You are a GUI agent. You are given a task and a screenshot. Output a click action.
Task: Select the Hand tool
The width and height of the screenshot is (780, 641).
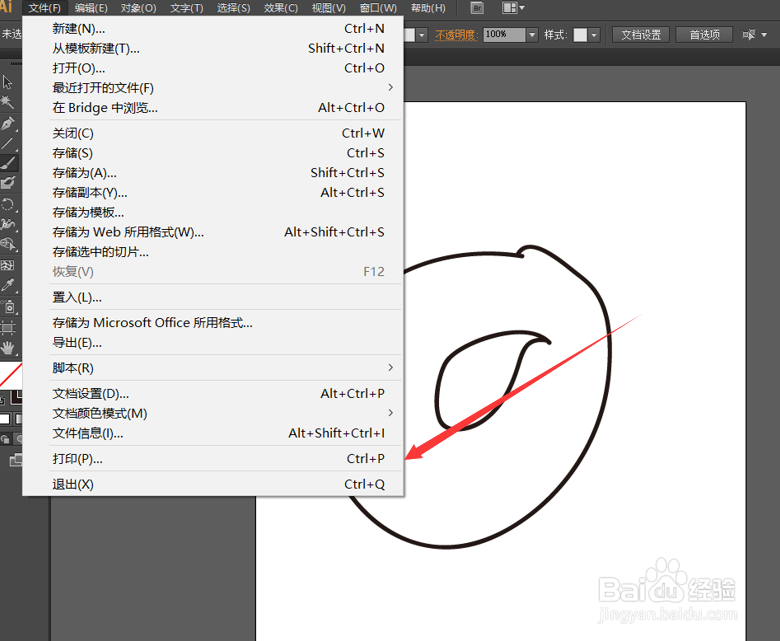[7, 348]
